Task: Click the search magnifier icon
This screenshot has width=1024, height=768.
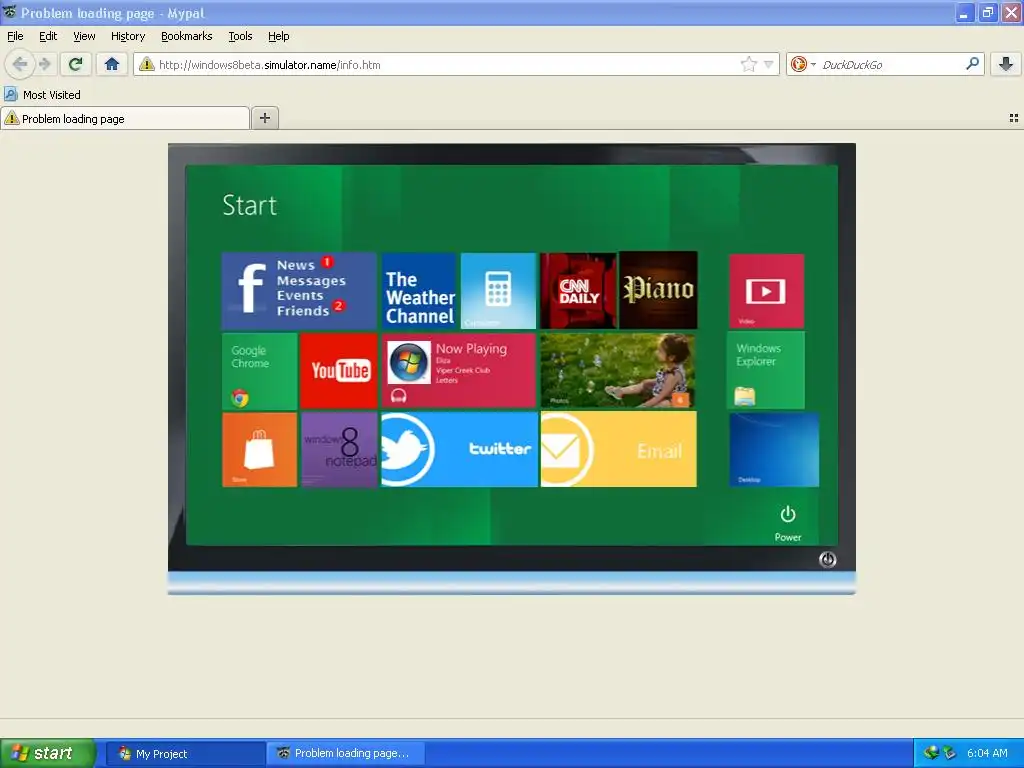Action: click(972, 64)
